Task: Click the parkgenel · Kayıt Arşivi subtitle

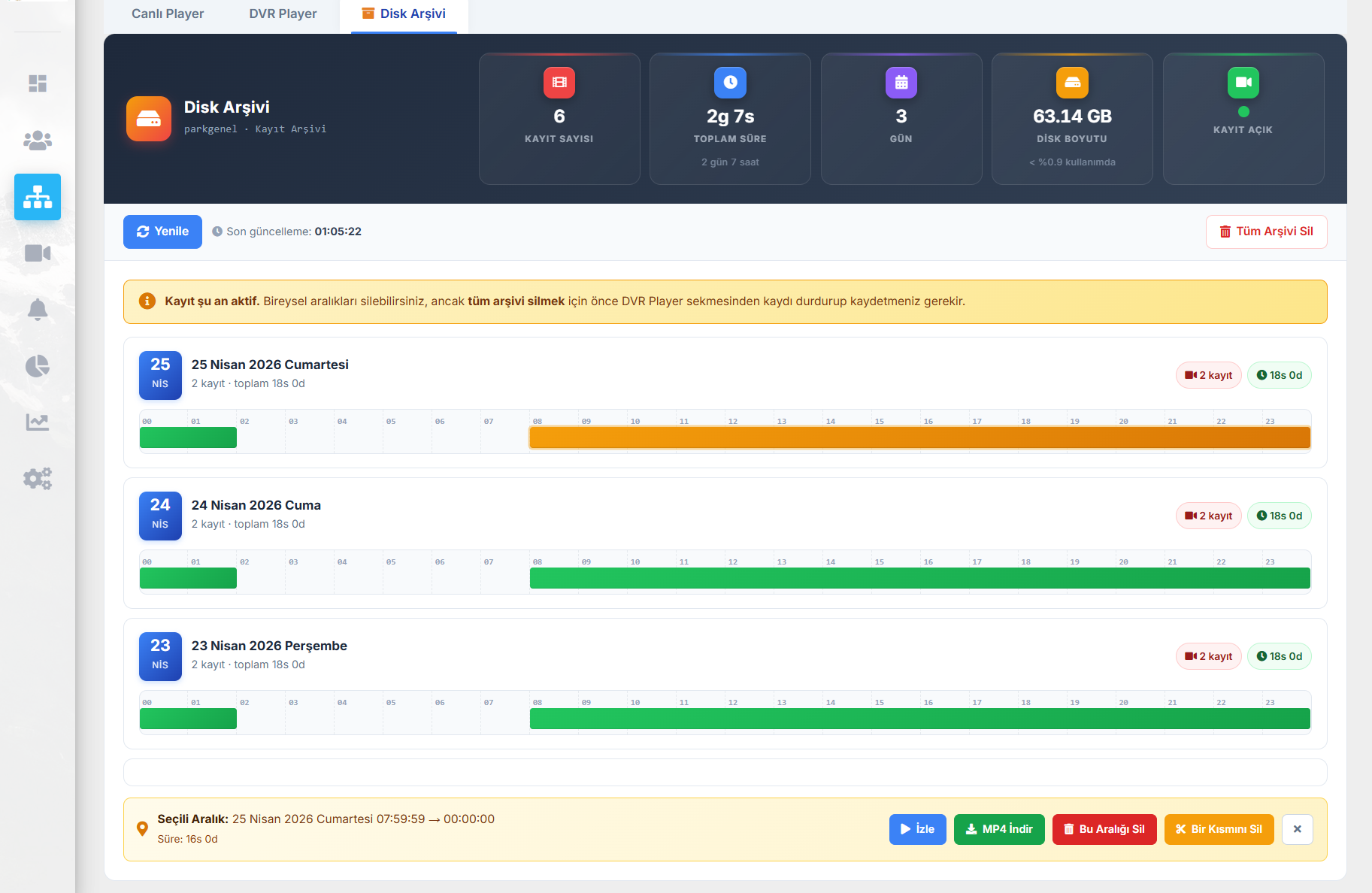Action: [255, 129]
